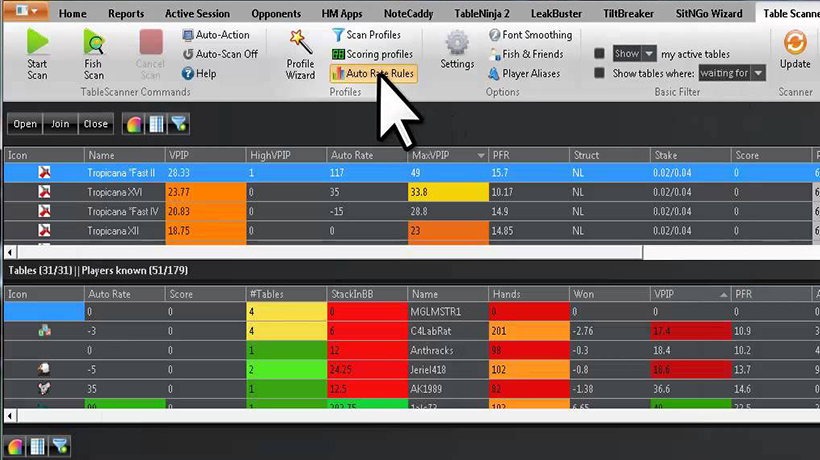Click the Open table button
This screenshot has height=460, width=820.
click(x=25, y=124)
